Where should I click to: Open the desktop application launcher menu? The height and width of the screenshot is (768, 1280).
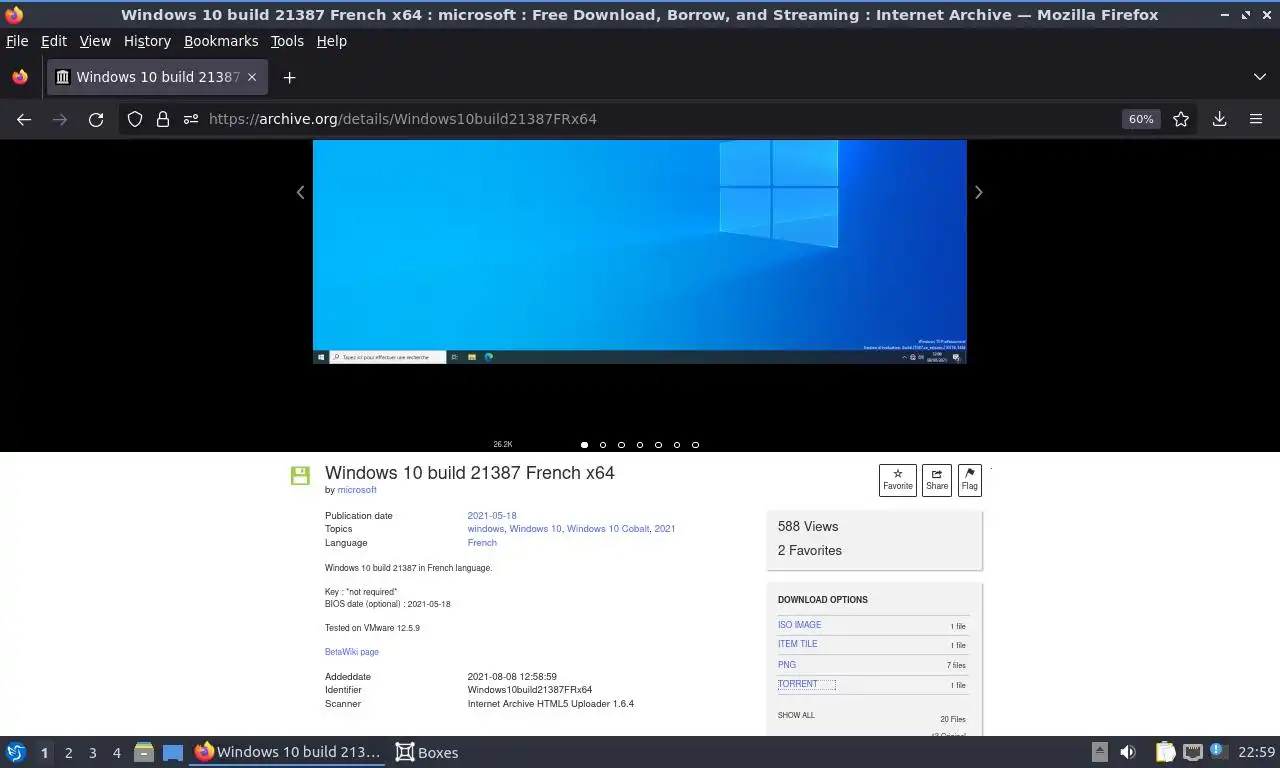[16, 752]
